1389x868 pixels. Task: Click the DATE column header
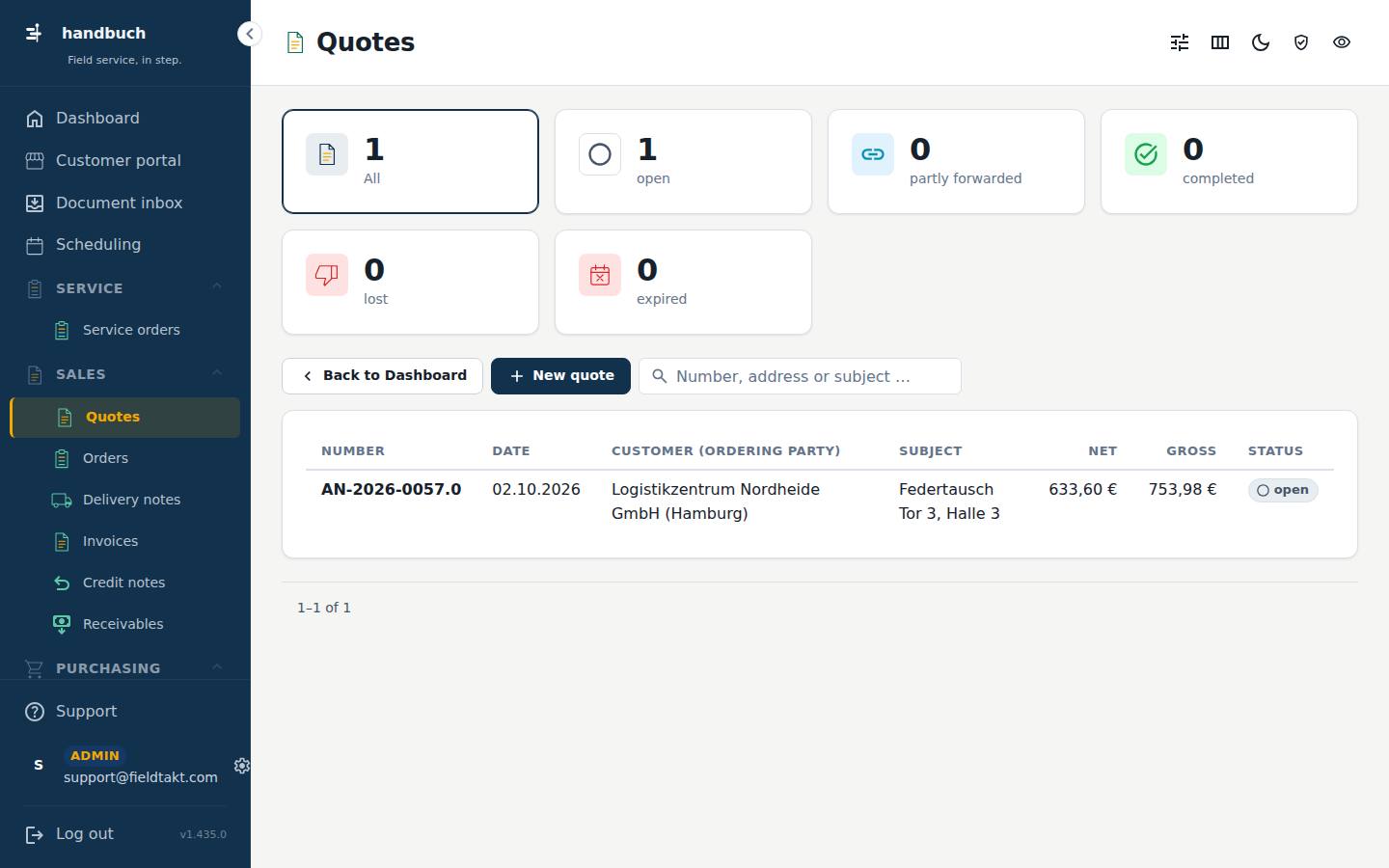click(x=511, y=450)
